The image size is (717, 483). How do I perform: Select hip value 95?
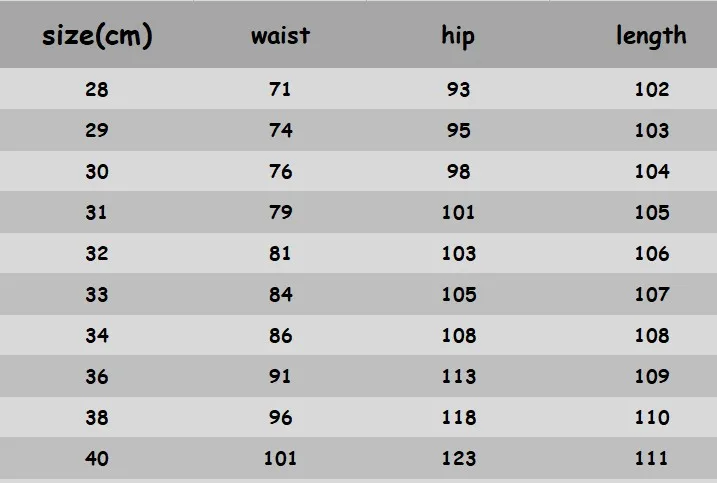[x=458, y=130]
